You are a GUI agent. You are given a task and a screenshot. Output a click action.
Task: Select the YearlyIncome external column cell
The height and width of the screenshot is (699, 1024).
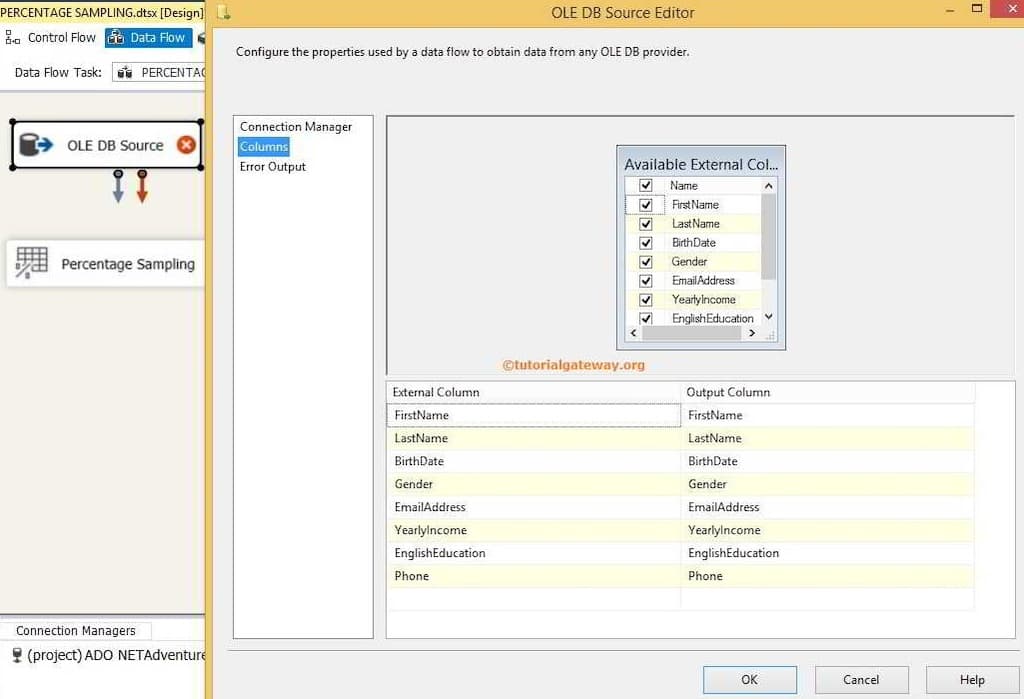534,530
